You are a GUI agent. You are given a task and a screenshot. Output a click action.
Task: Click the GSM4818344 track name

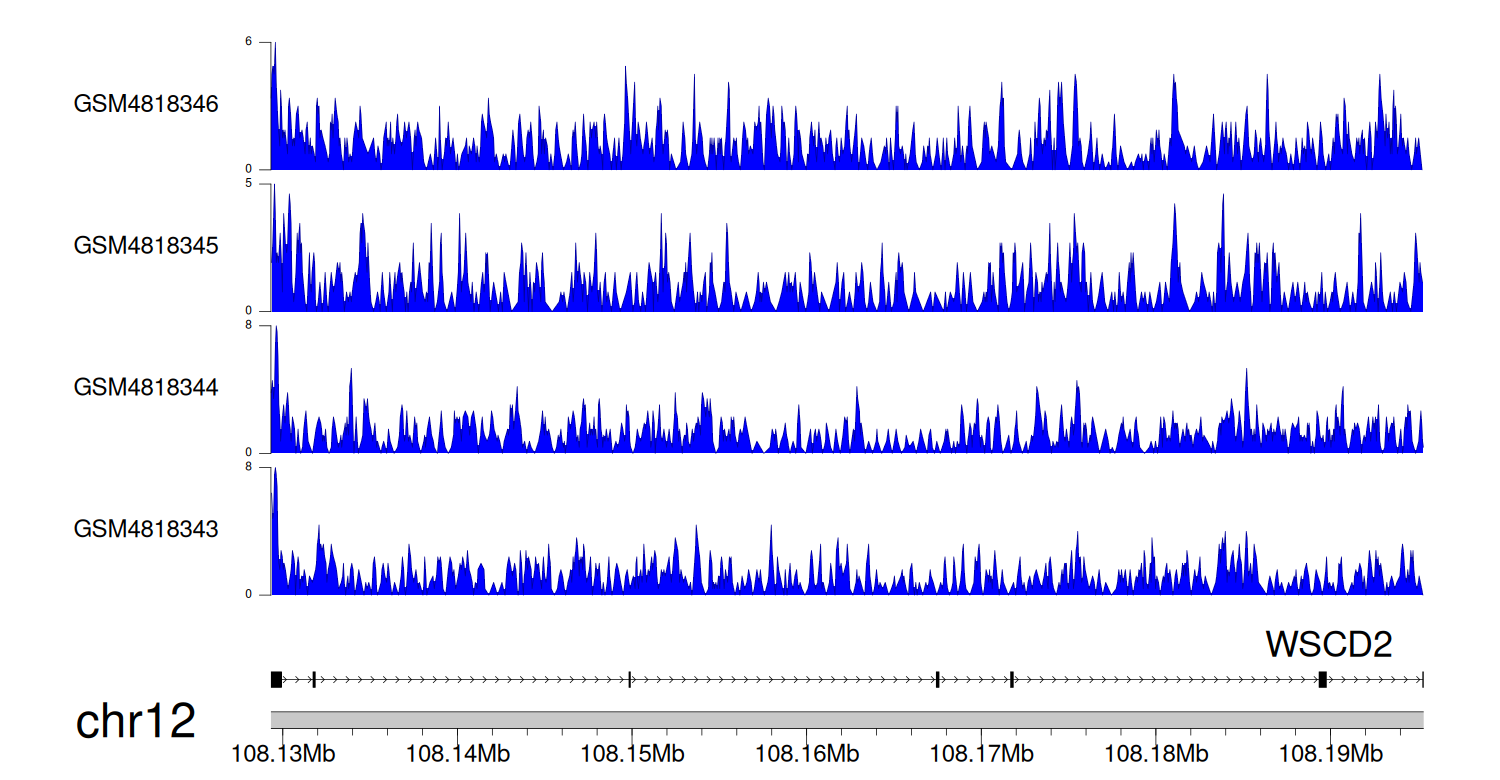pos(146,387)
